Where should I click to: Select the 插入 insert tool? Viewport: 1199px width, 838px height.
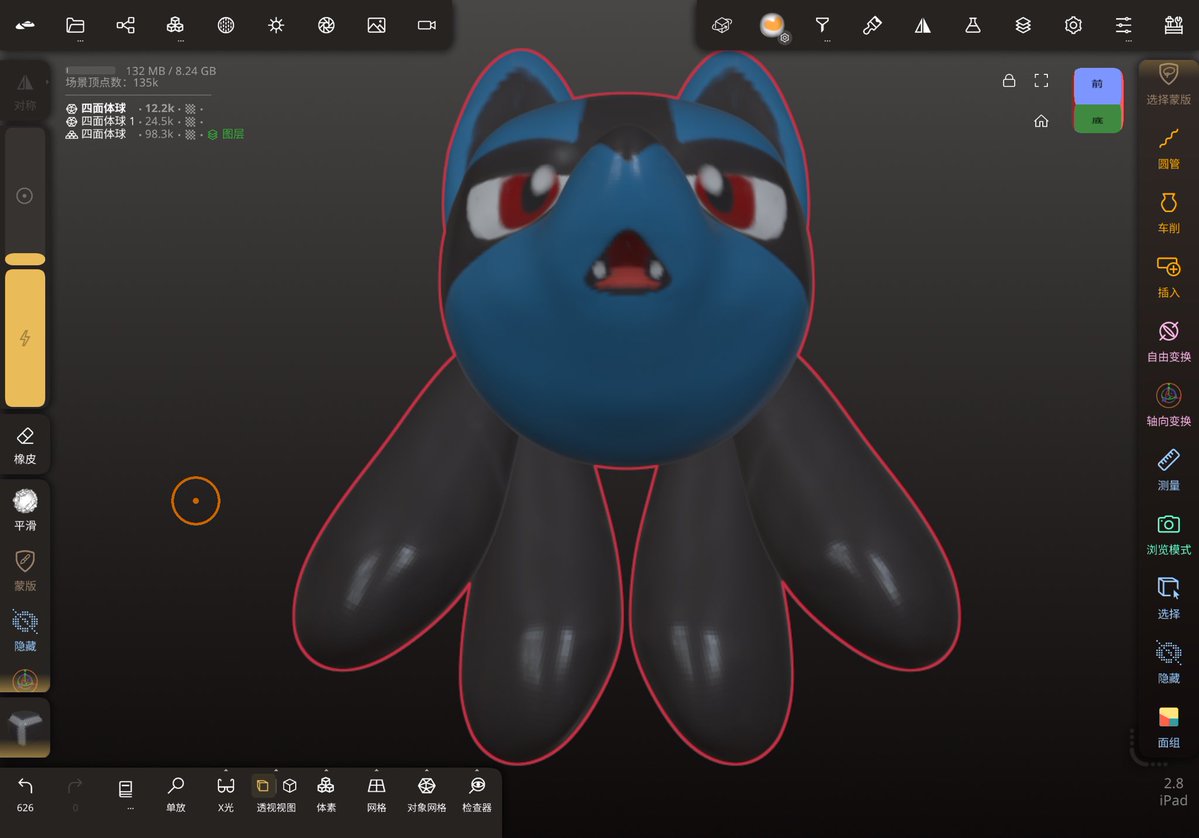[x=1168, y=277]
